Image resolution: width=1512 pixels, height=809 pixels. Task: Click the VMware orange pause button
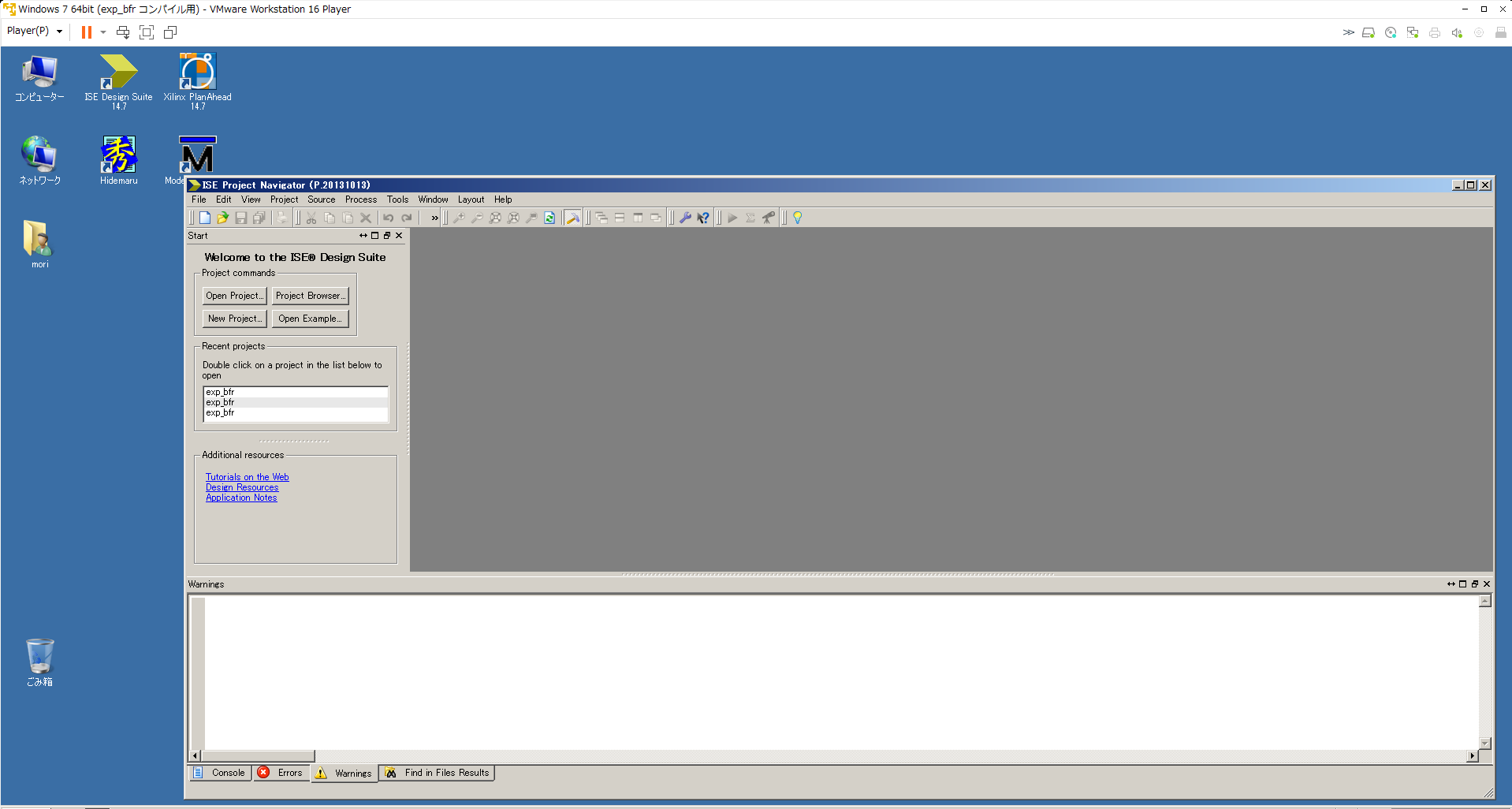click(x=86, y=32)
